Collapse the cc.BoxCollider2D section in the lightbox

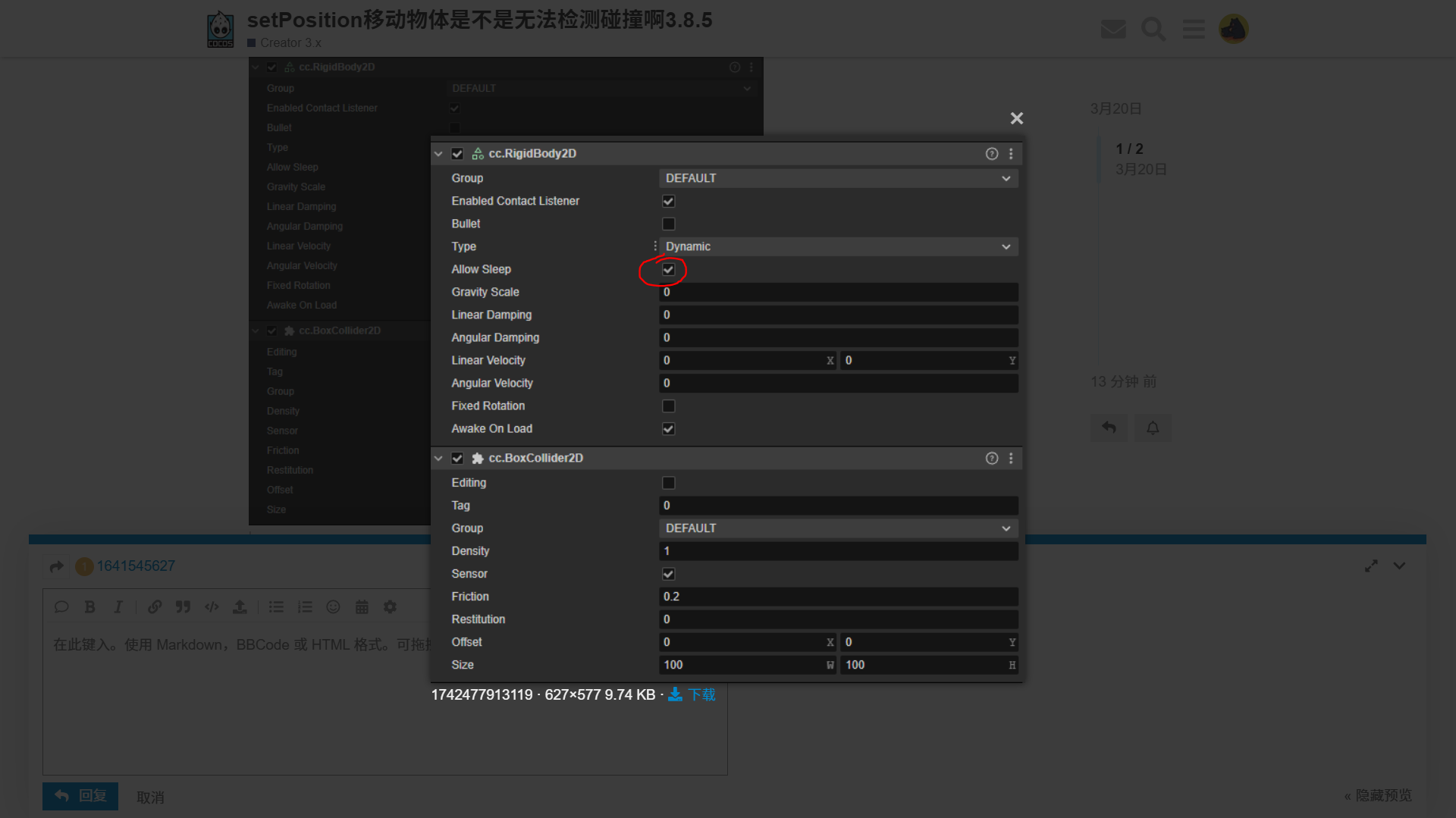[438, 459]
